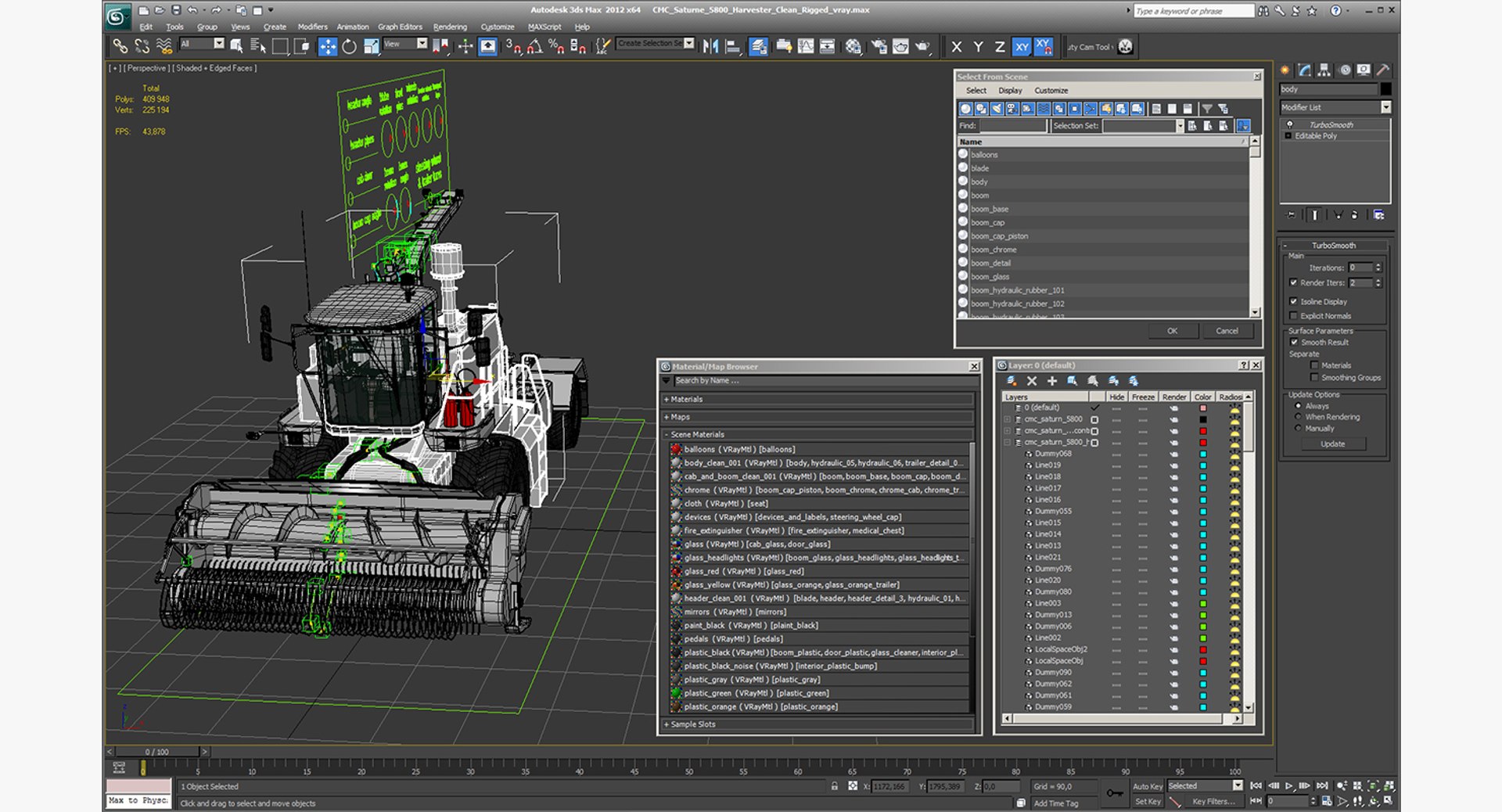Screen dimensions: 1502x812
Task: Open Create Selection Set dropdown
Action: (x=689, y=43)
